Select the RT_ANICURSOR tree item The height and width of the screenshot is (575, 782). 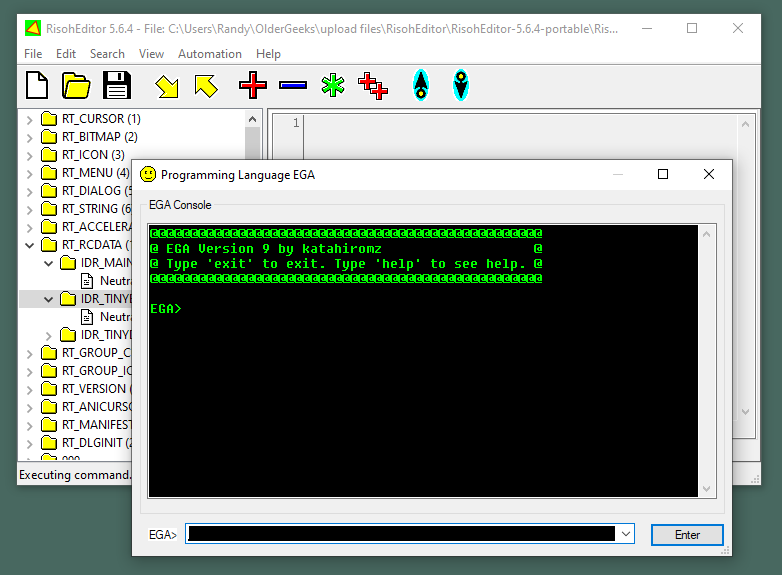(x=96, y=407)
